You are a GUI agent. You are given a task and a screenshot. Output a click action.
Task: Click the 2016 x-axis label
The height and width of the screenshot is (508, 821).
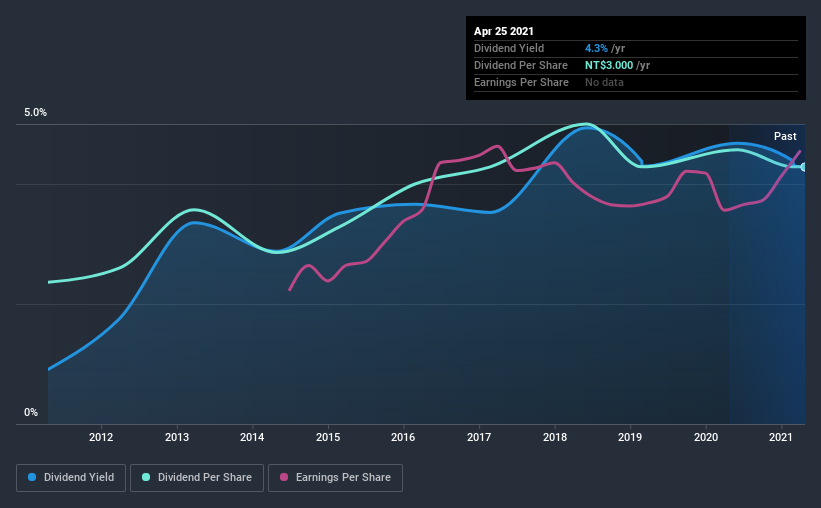point(403,437)
